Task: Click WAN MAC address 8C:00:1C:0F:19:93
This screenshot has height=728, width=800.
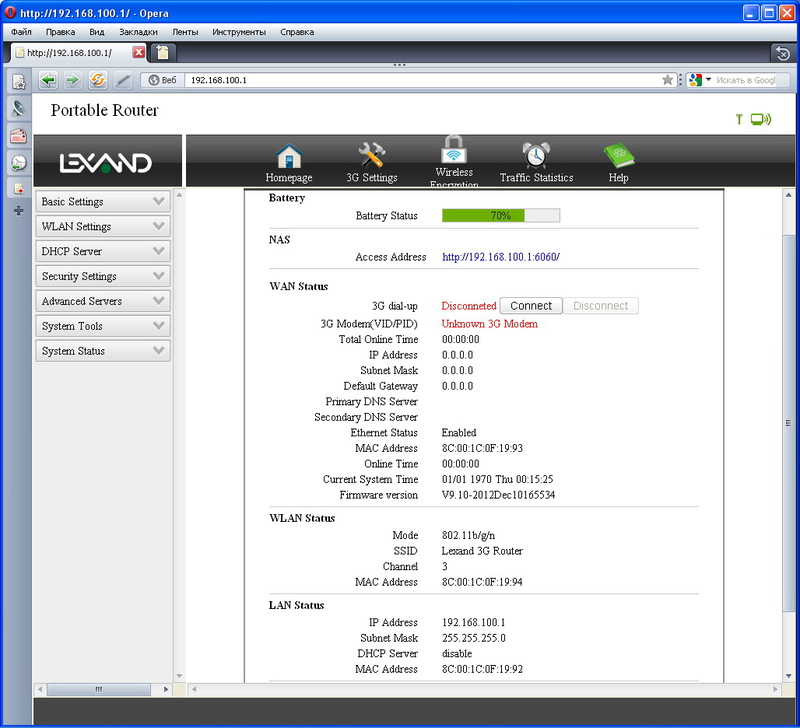Action: coord(482,448)
